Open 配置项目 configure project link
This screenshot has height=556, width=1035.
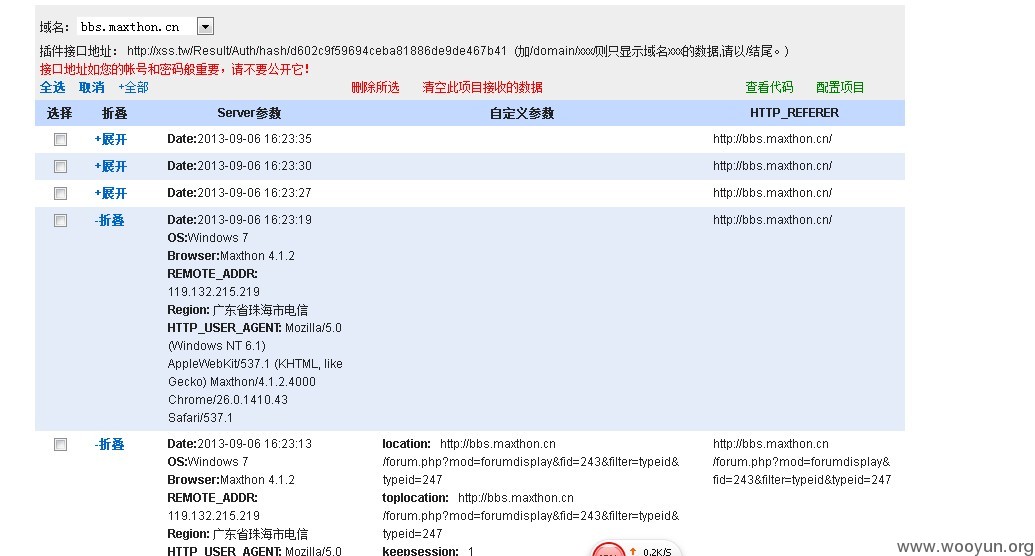tap(840, 87)
